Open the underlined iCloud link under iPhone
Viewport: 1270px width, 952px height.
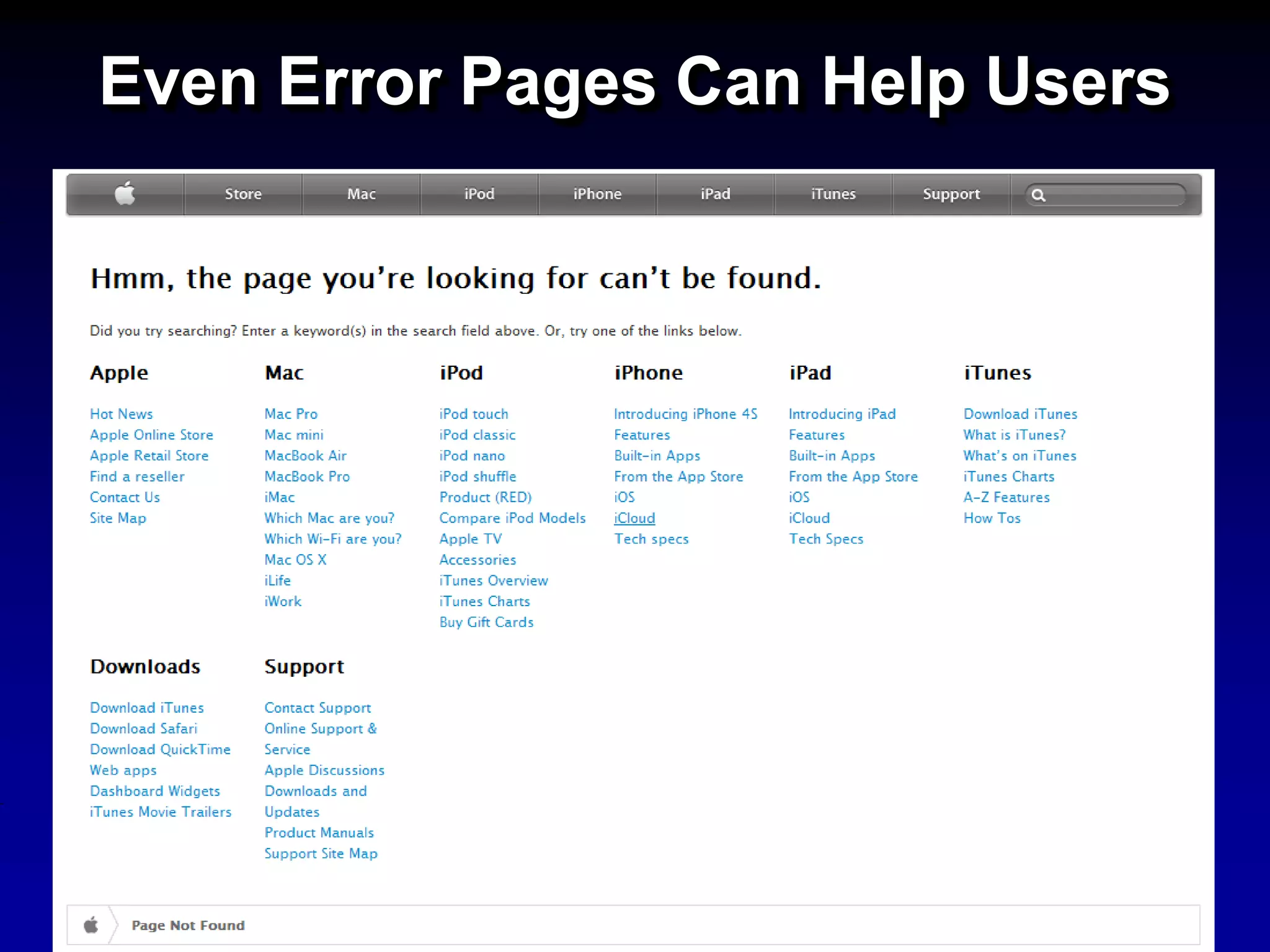point(634,518)
